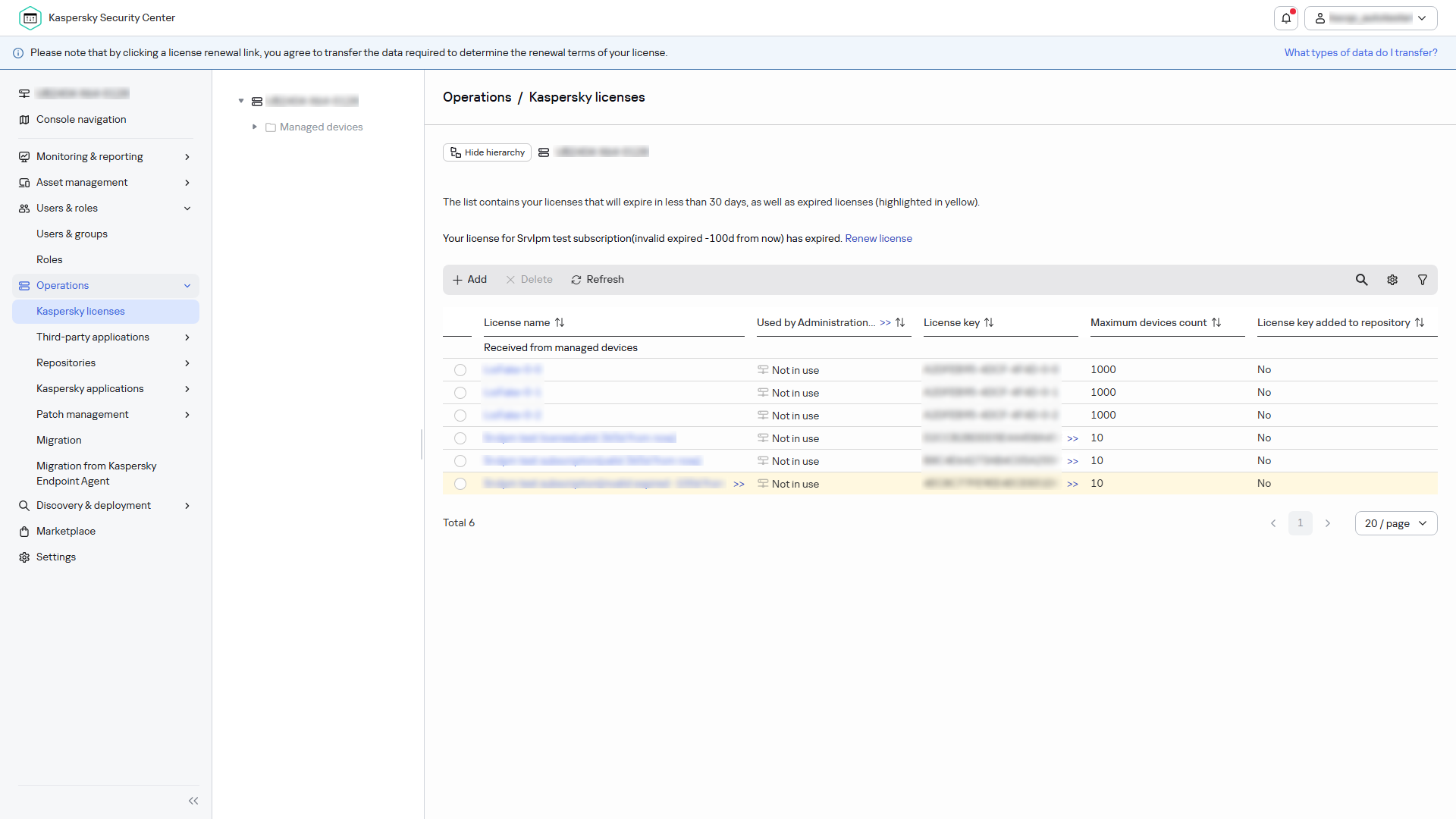The image size is (1456, 819).
Task: Sort by License name arrows icon
Action: coord(560,322)
